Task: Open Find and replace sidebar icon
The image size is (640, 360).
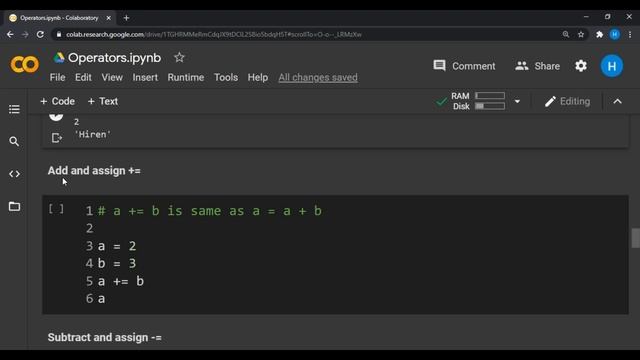Action: click(x=14, y=141)
